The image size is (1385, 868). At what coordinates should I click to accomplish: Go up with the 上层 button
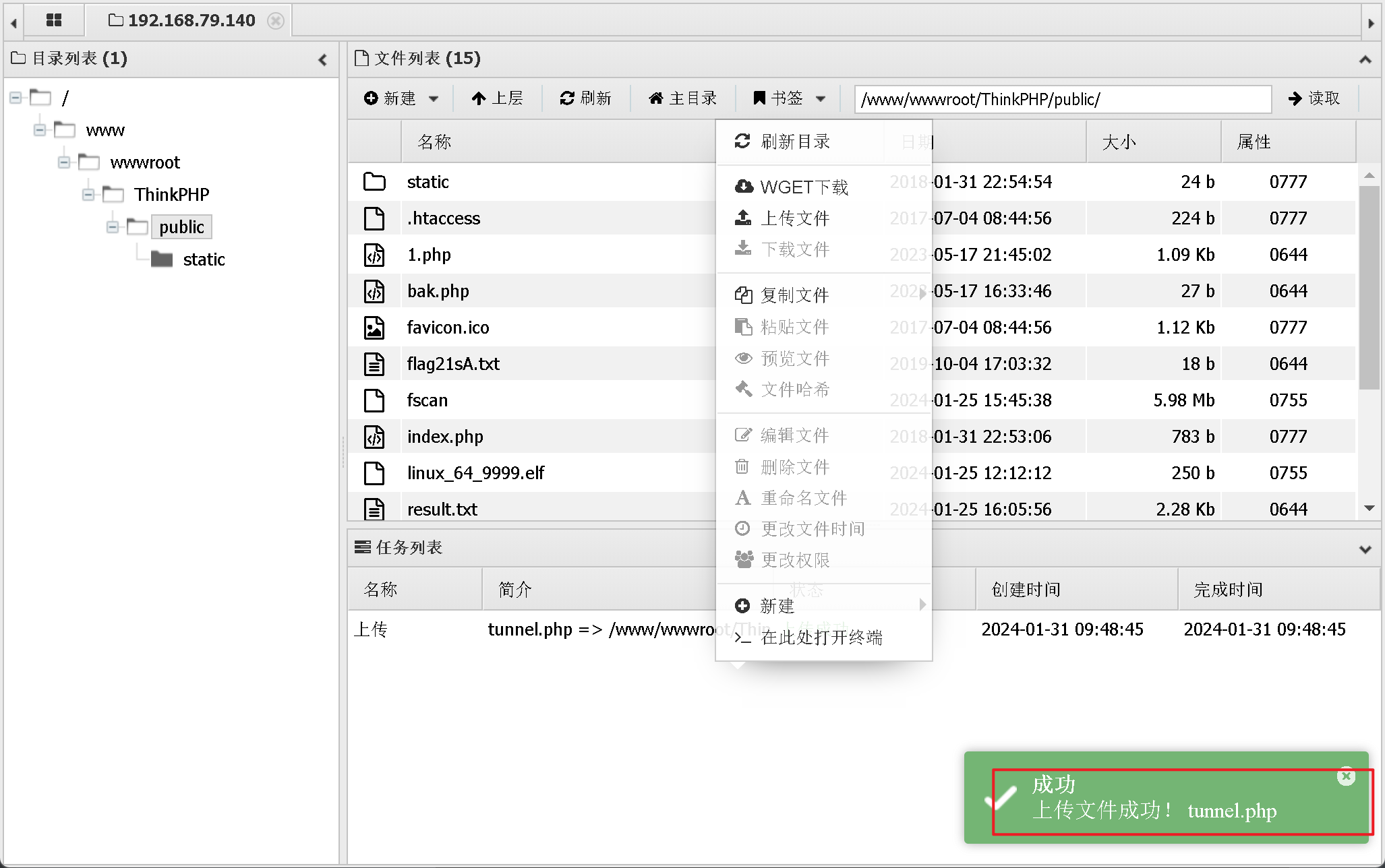pos(497,98)
